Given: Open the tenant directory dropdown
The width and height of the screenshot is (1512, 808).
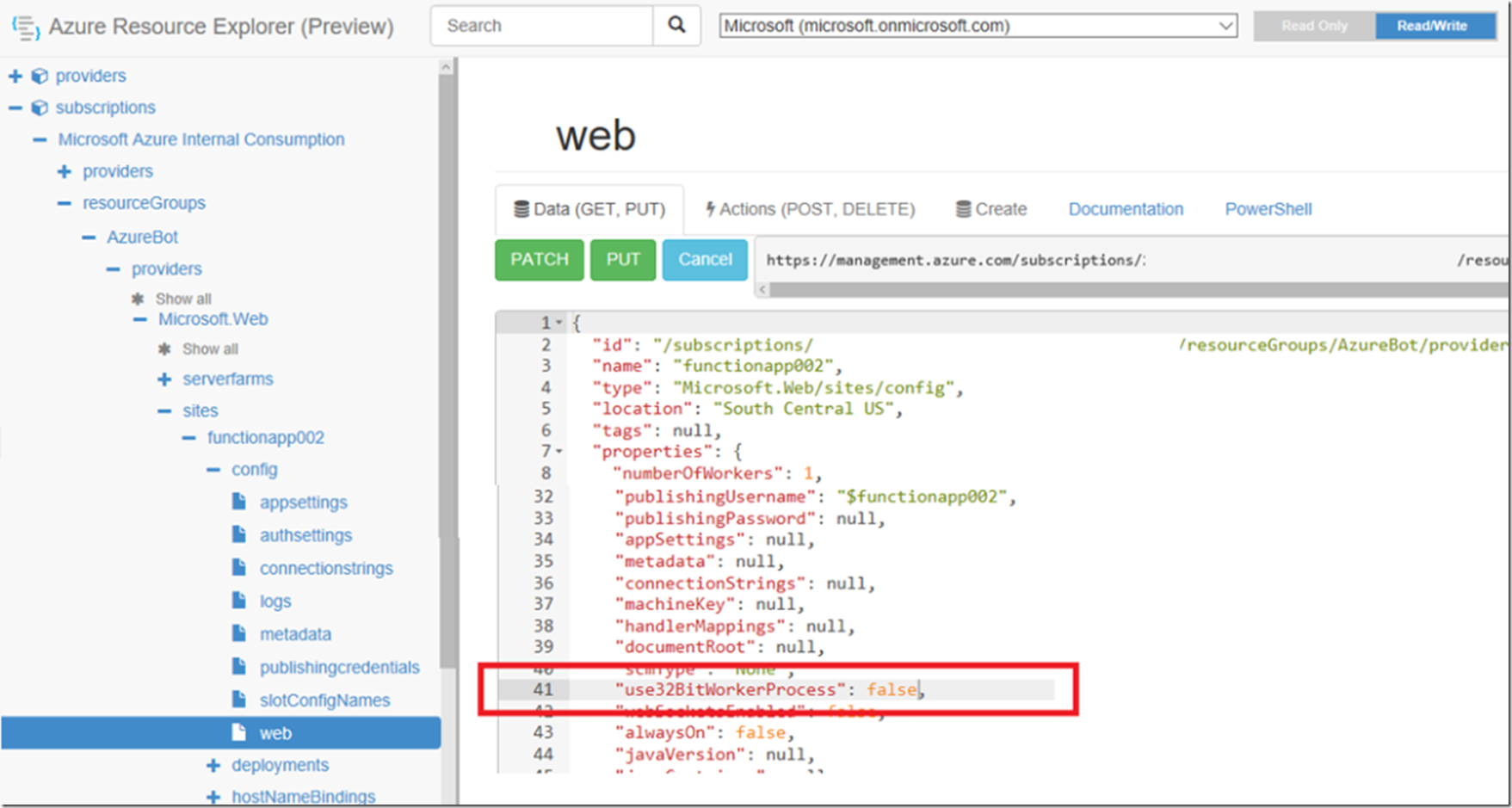Looking at the screenshot, I should pos(978,26).
